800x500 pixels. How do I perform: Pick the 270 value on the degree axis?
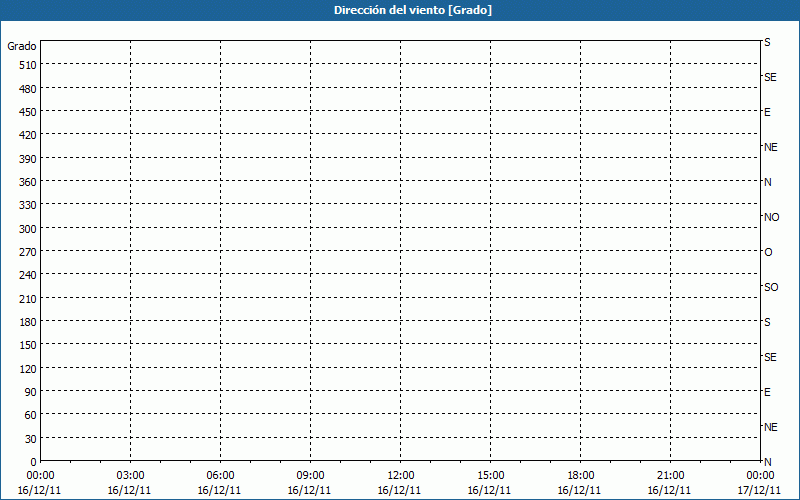(x=26, y=252)
